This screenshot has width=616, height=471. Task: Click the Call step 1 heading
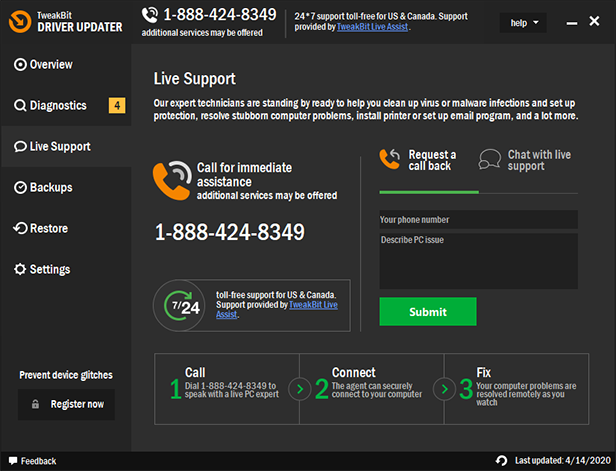click(195, 372)
